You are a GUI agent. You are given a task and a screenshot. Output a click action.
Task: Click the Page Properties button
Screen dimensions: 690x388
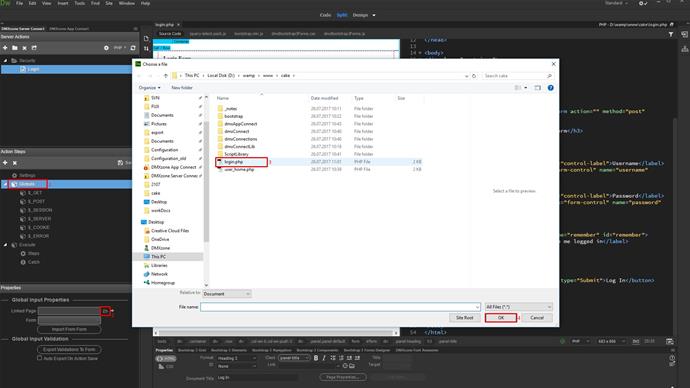[343, 377]
